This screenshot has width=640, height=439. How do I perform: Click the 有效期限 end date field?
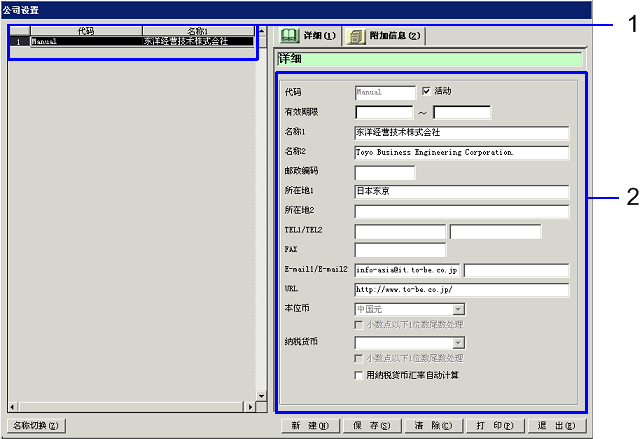coord(462,112)
